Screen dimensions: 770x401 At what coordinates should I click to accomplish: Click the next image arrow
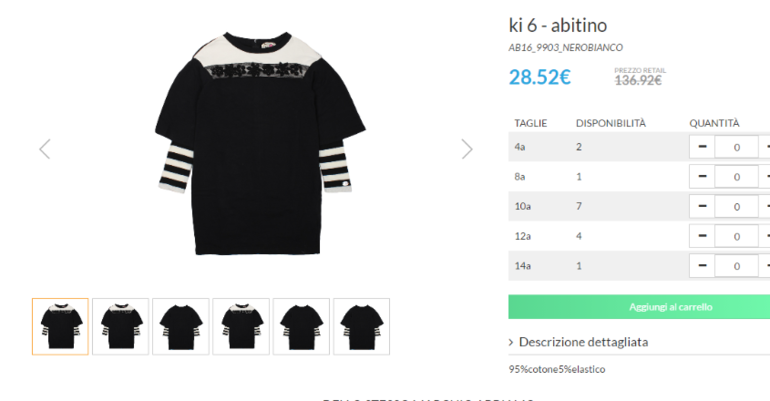tap(467, 149)
